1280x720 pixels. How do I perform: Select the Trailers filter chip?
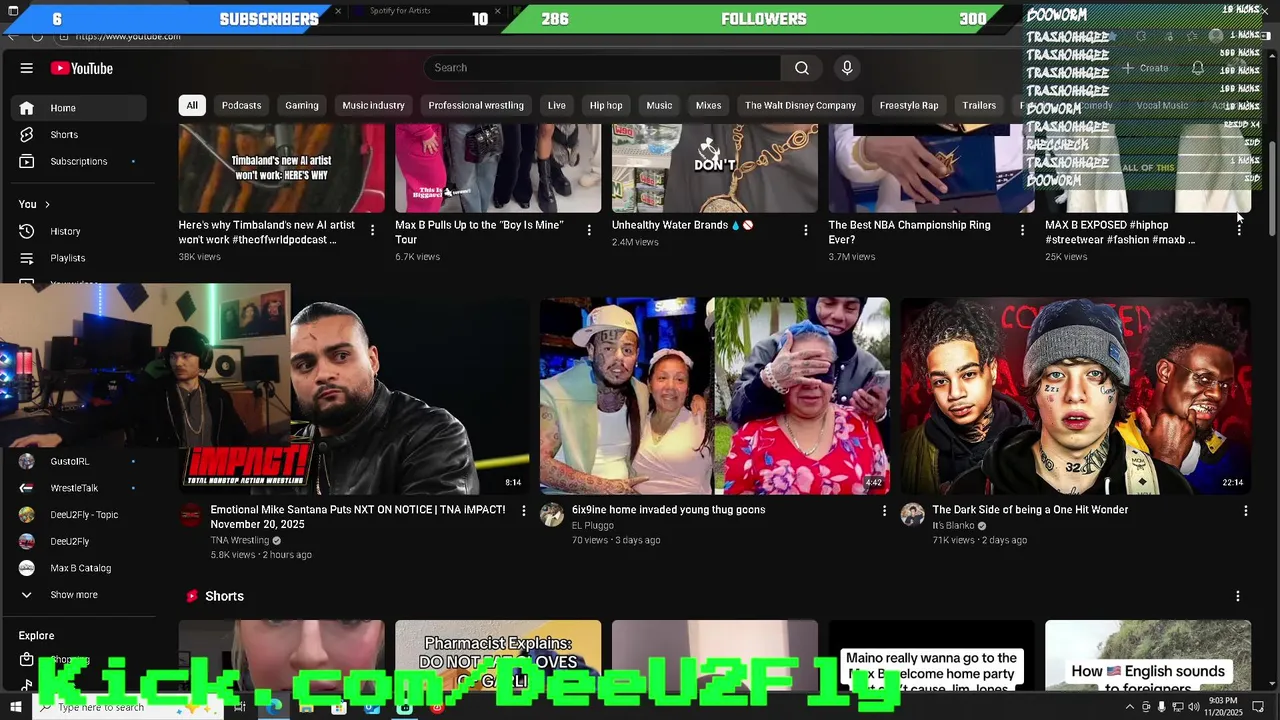979,105
